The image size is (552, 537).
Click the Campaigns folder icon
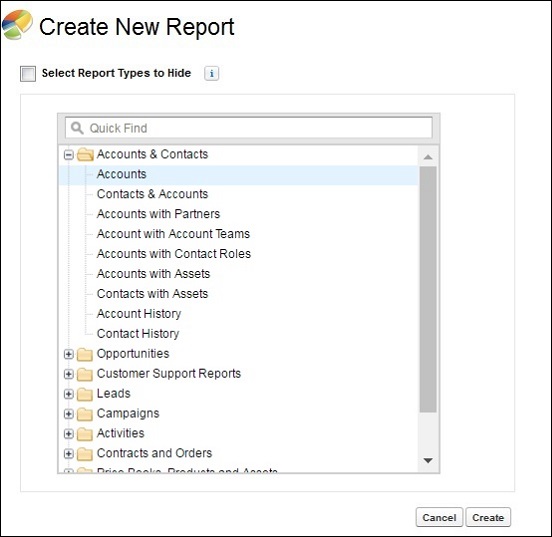tap(85, 414)
